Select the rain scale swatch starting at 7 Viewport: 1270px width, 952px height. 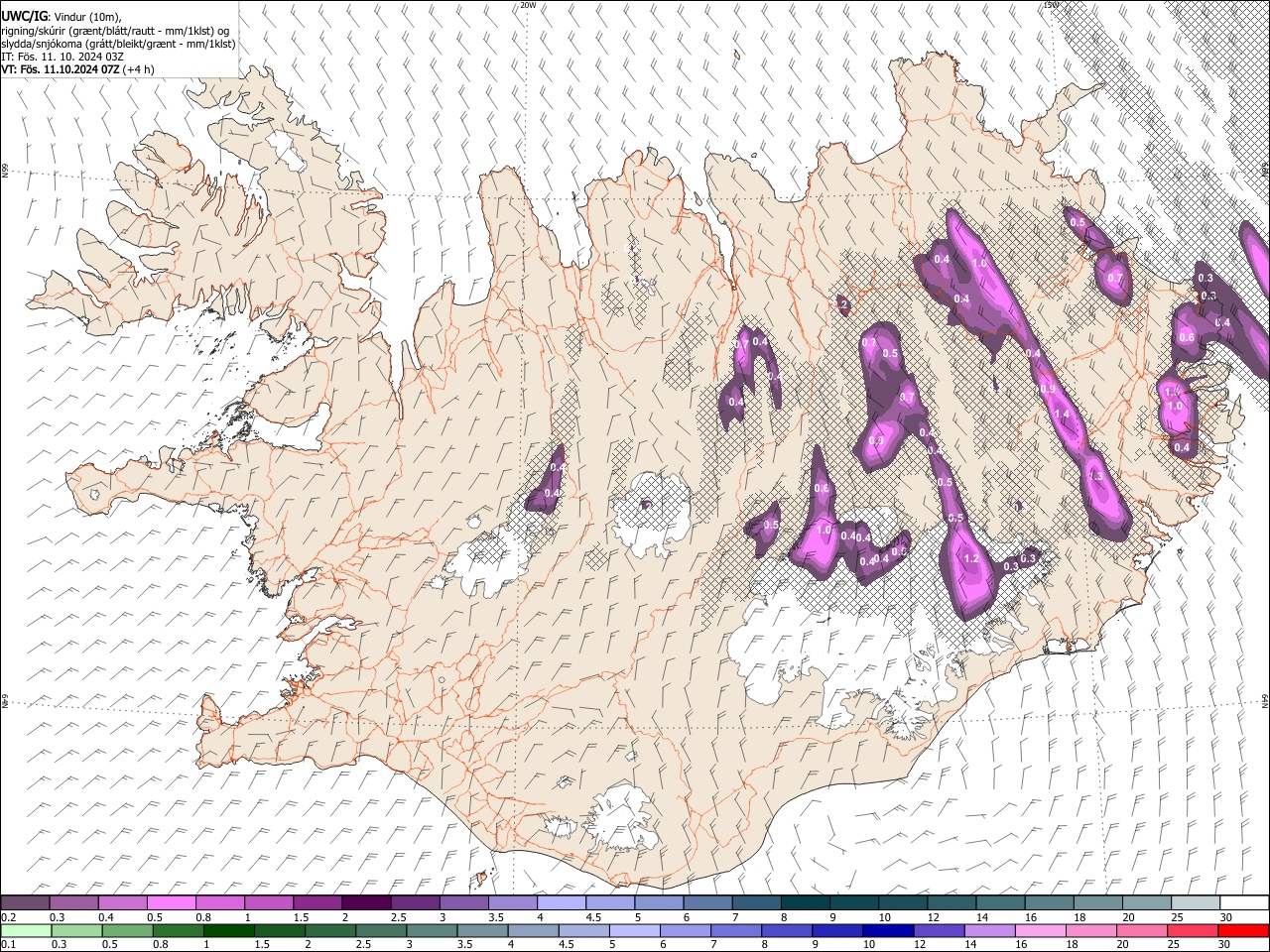[x=735, y=930]
